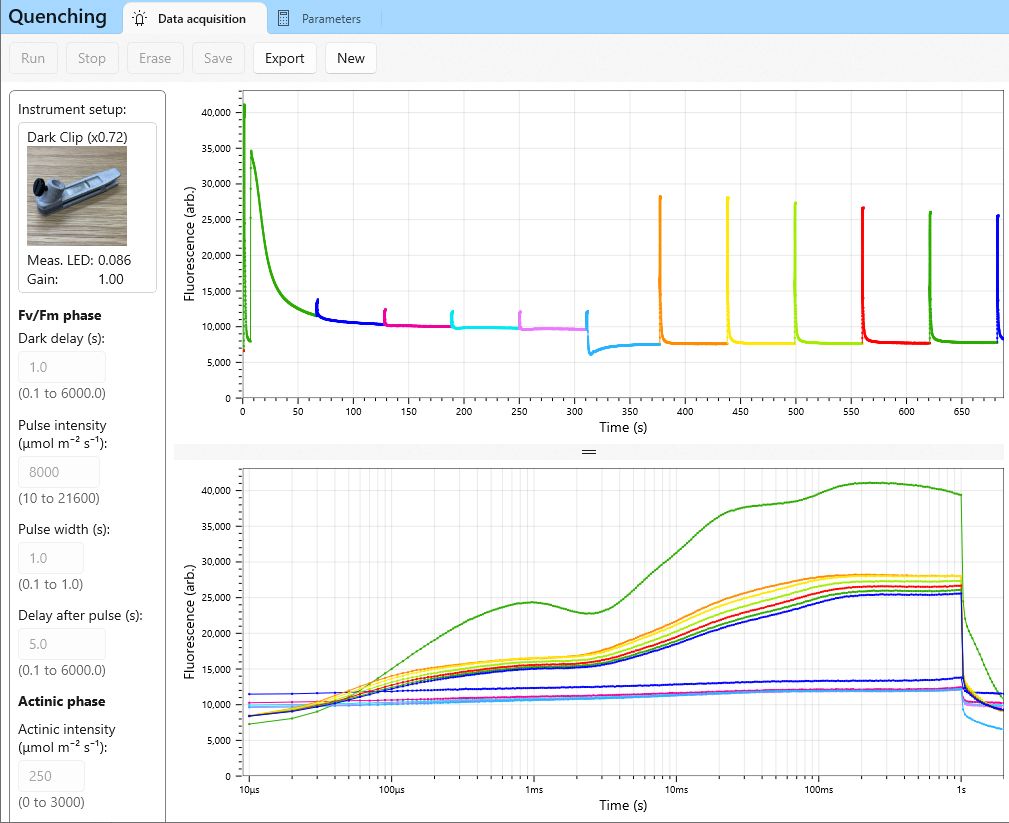1009x823 pixels.
Task: Click the Quenching title label
Action: point(57,17)
